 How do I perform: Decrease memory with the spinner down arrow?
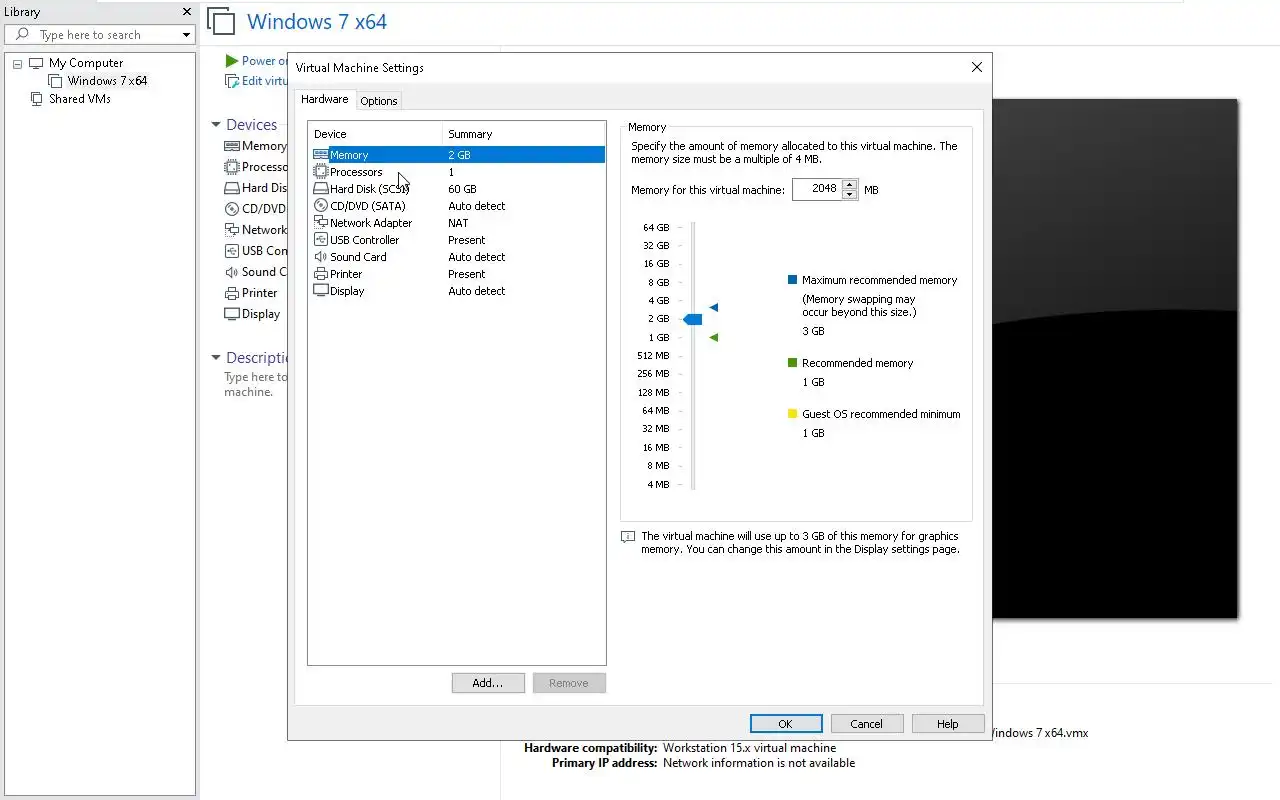tap(850, 194)
